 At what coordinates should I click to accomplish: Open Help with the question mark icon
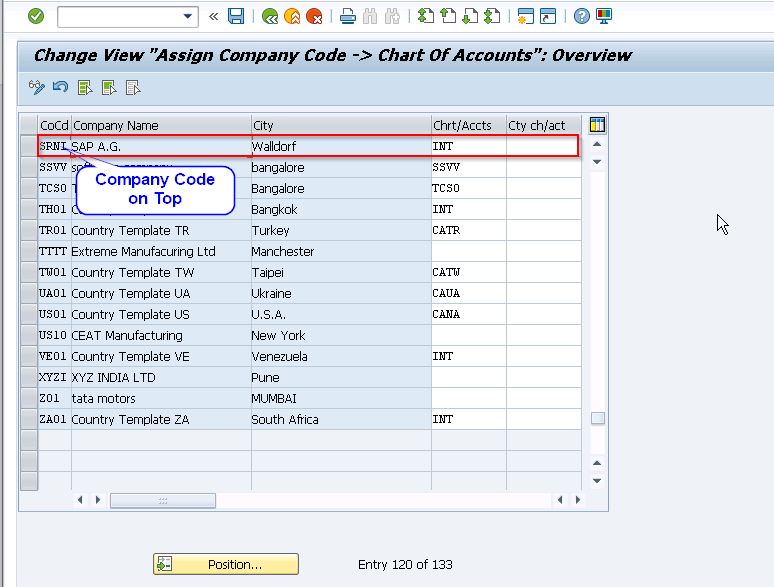[582, 16]
